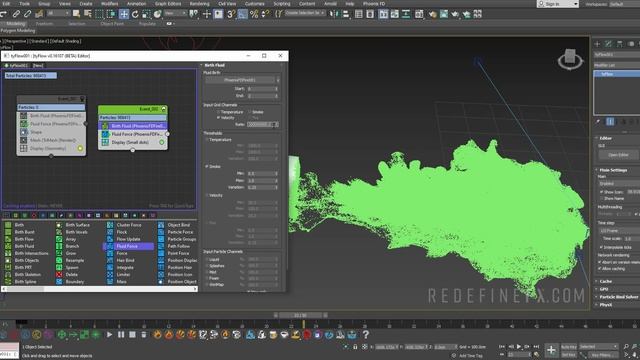Pick the Spawn operator
Viewport: 640px width, 360px height.
72,267
